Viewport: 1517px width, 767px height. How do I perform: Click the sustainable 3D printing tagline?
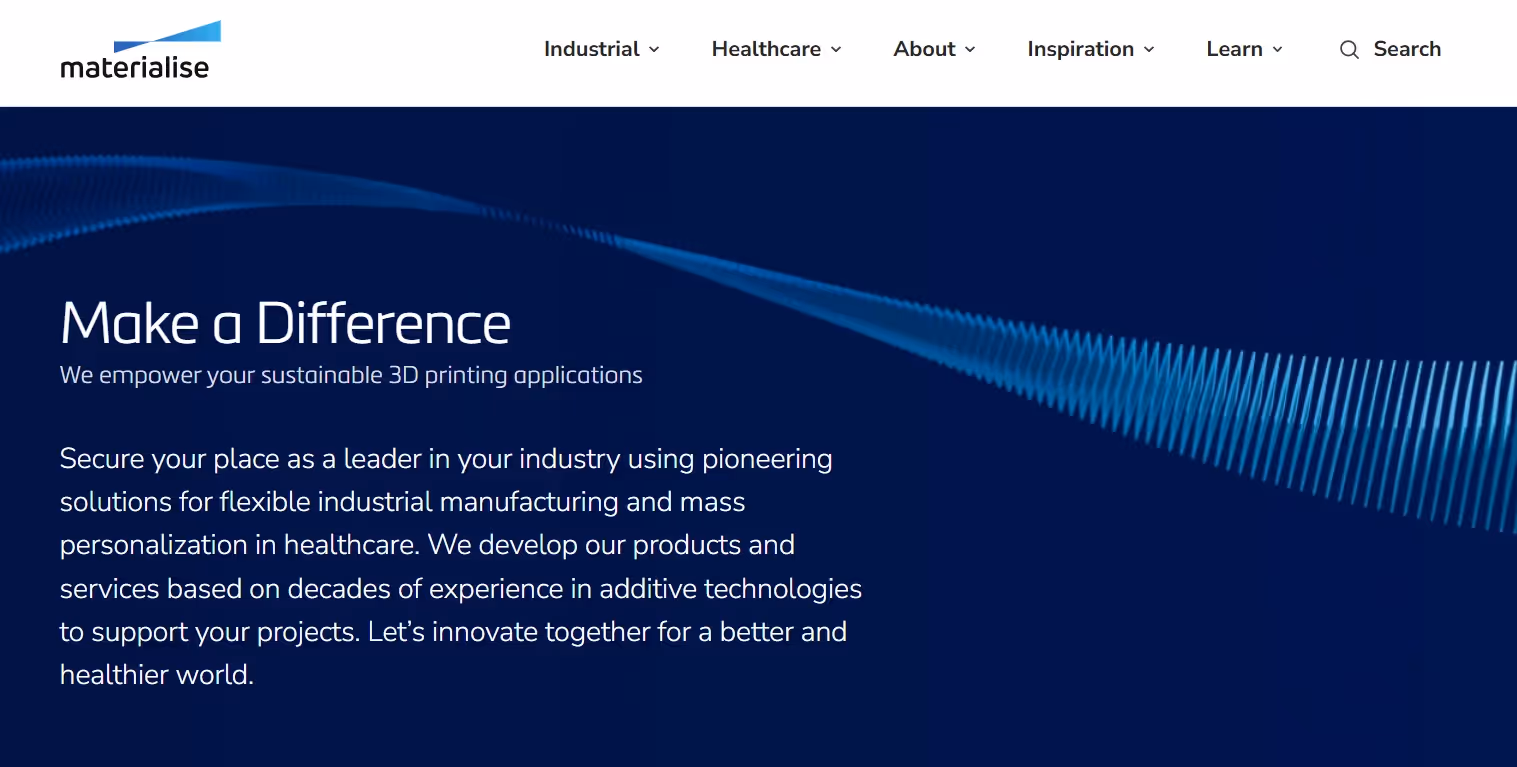pos(351,375)
